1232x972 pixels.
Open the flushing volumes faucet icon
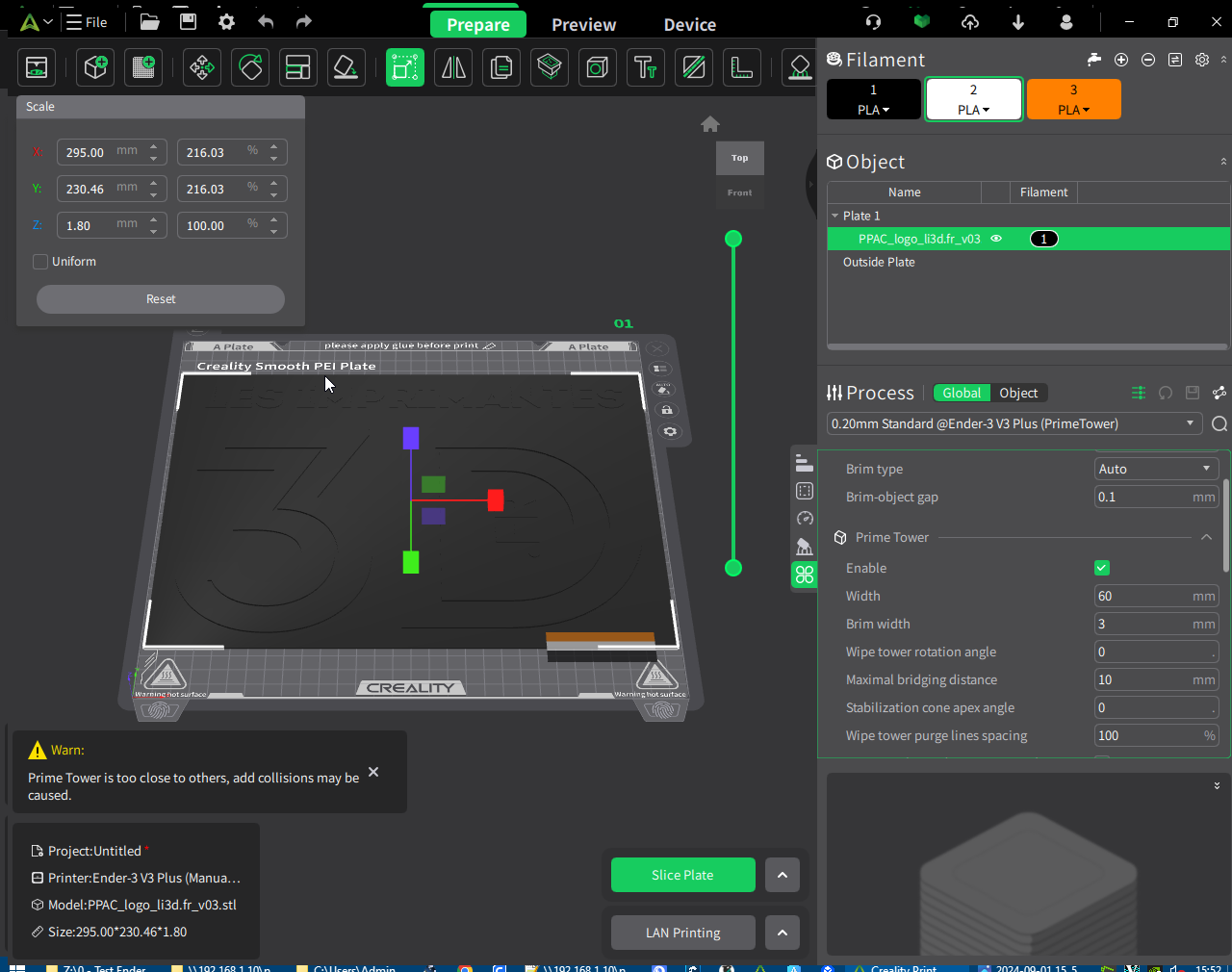1094,60
